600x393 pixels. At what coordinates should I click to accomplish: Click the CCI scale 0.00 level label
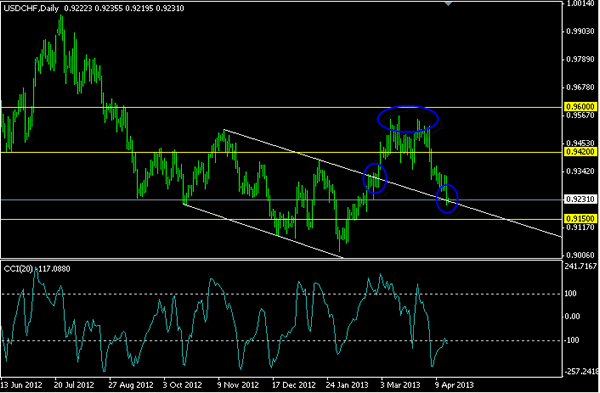[572, 316]
